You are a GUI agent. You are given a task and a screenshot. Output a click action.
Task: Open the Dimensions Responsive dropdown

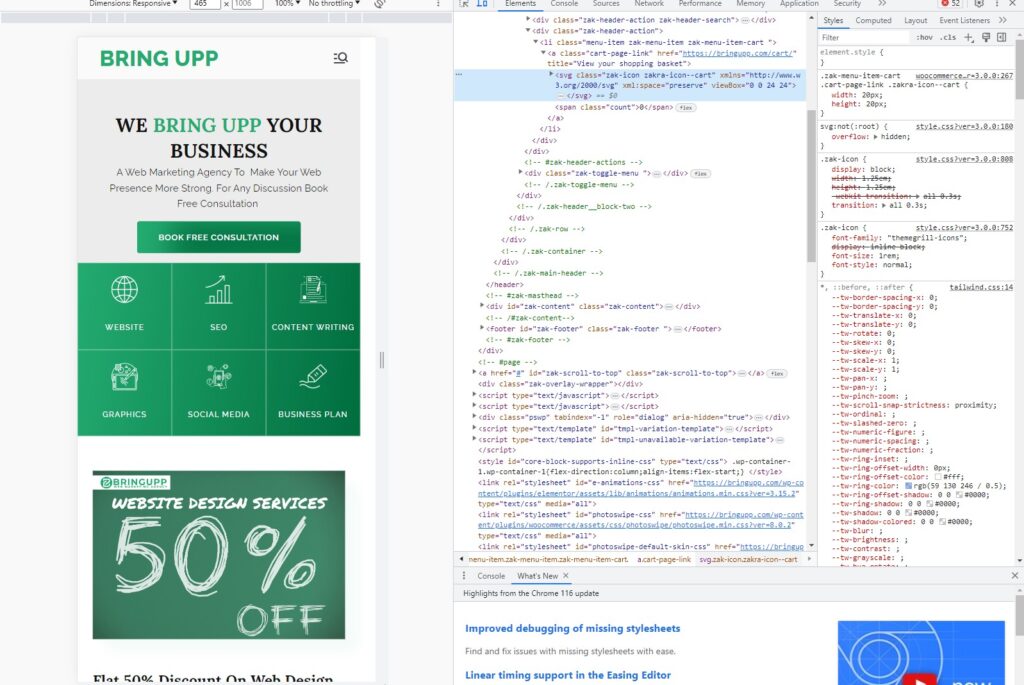click(x=133, y=4)
